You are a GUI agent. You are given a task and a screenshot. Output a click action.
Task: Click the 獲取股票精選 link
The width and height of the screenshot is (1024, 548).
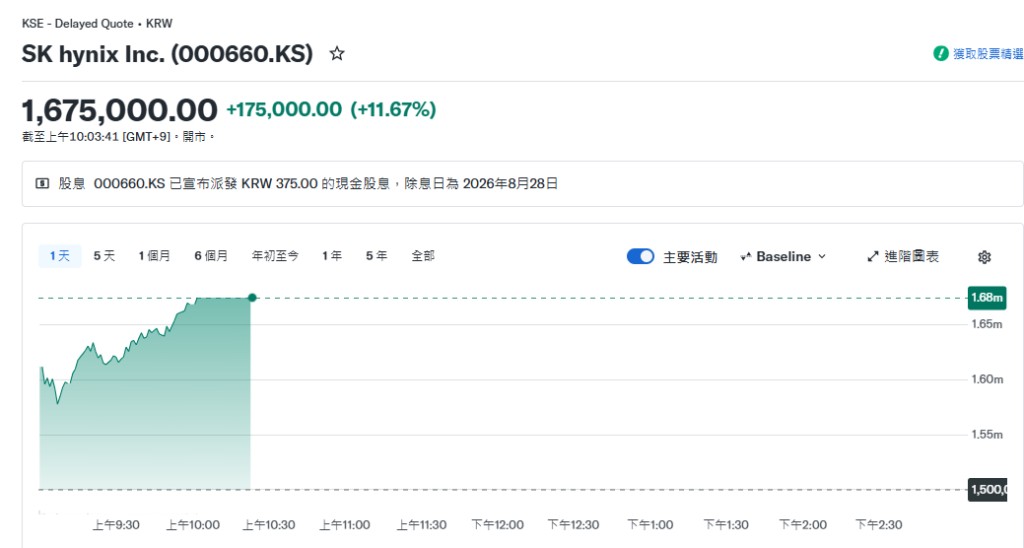tap(988, 54)
